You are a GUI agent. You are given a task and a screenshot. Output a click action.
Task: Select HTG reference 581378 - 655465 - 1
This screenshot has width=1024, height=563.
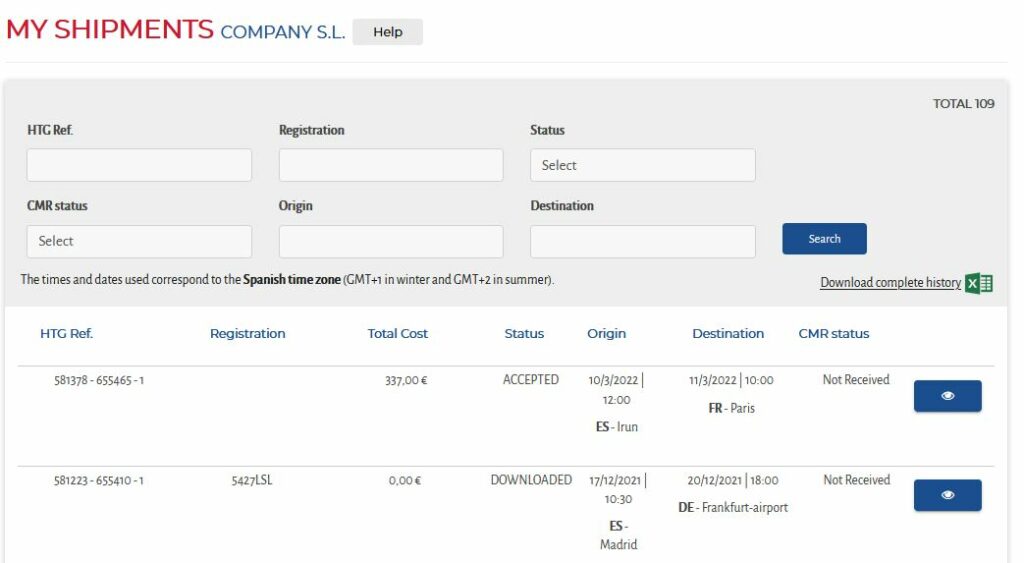pyautogui.click(x=99, y=380)
